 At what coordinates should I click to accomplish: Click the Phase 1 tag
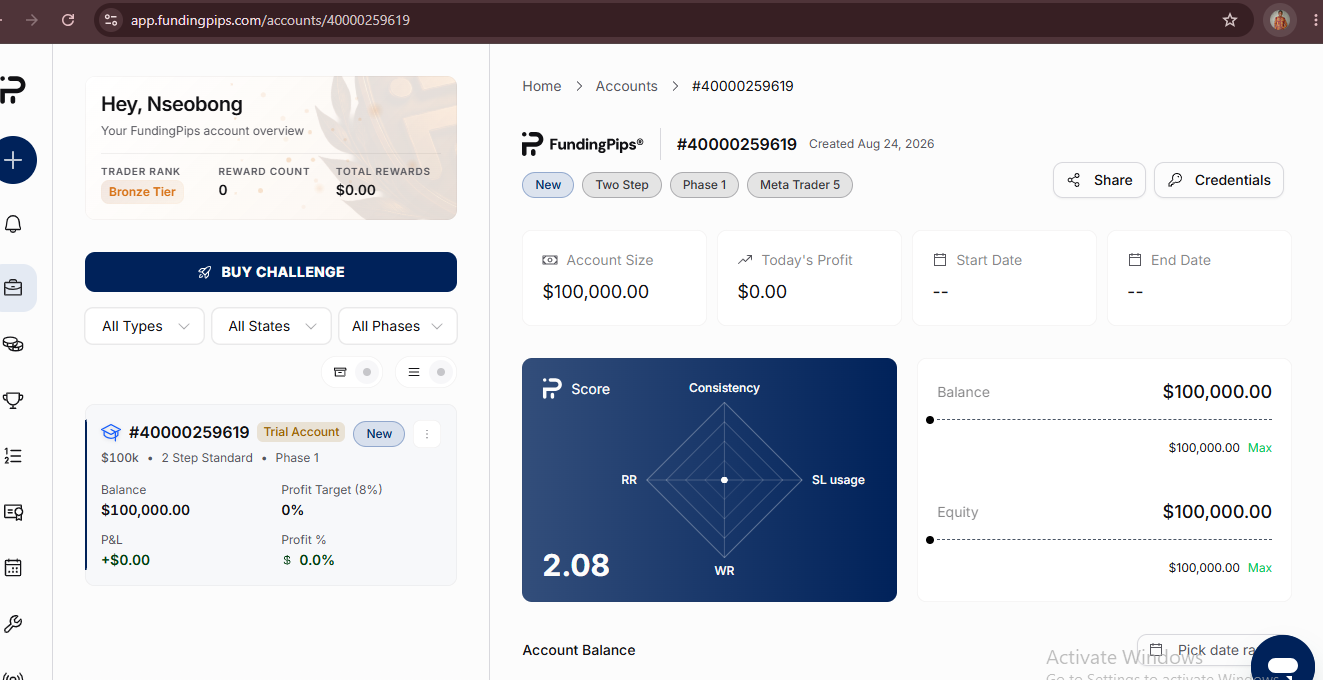pos(705,185)
